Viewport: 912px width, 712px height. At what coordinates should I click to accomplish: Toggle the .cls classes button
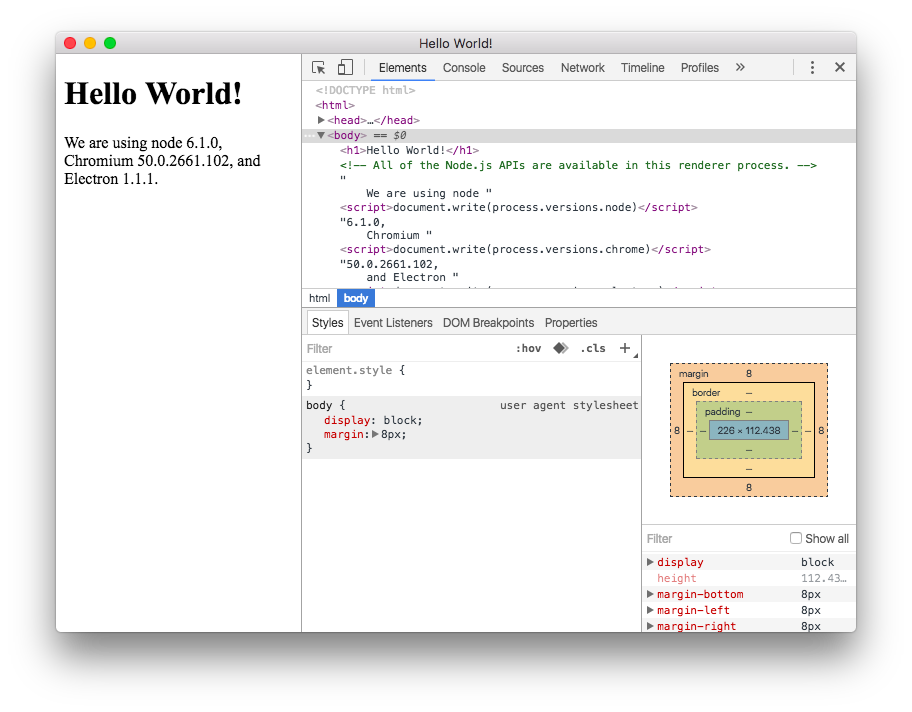[x=593, y=348]
